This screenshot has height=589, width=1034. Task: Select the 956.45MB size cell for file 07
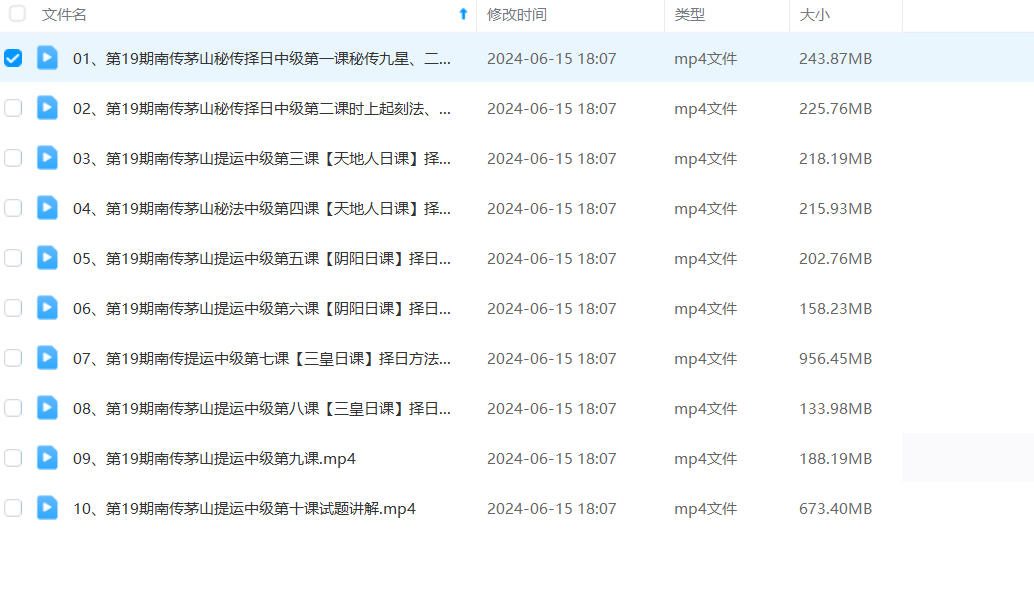(835, 358)
